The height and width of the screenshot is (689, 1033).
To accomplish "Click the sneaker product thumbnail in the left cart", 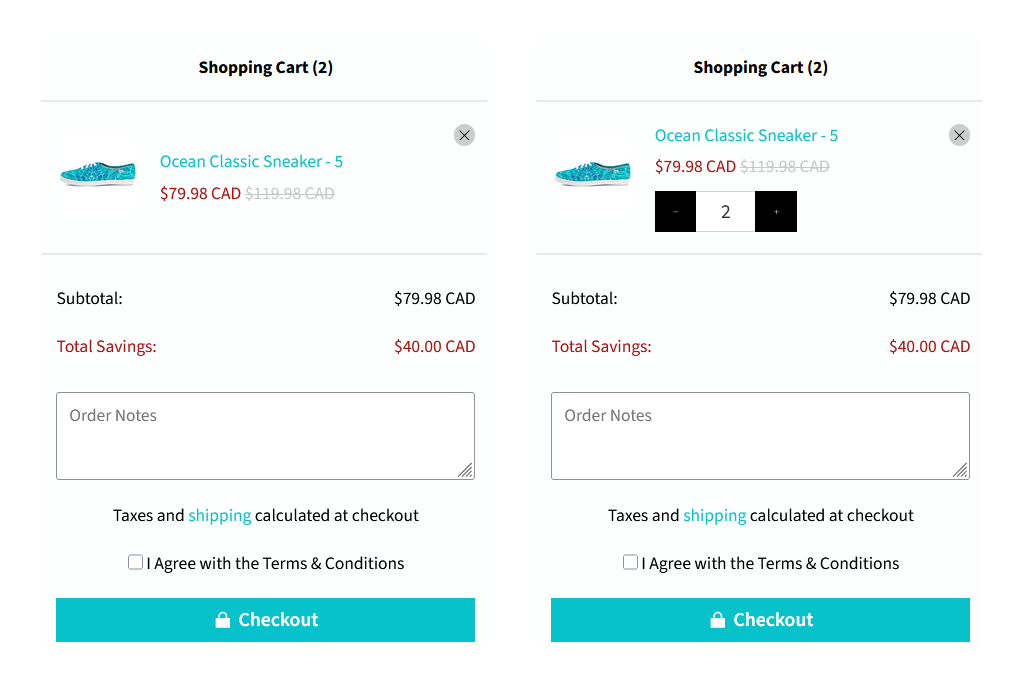I will coord(97,172).
